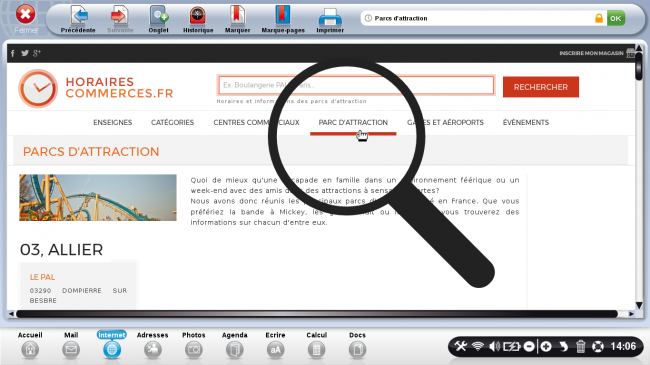
Task: Click the site search field for Boulangerie
Action: 356,85
